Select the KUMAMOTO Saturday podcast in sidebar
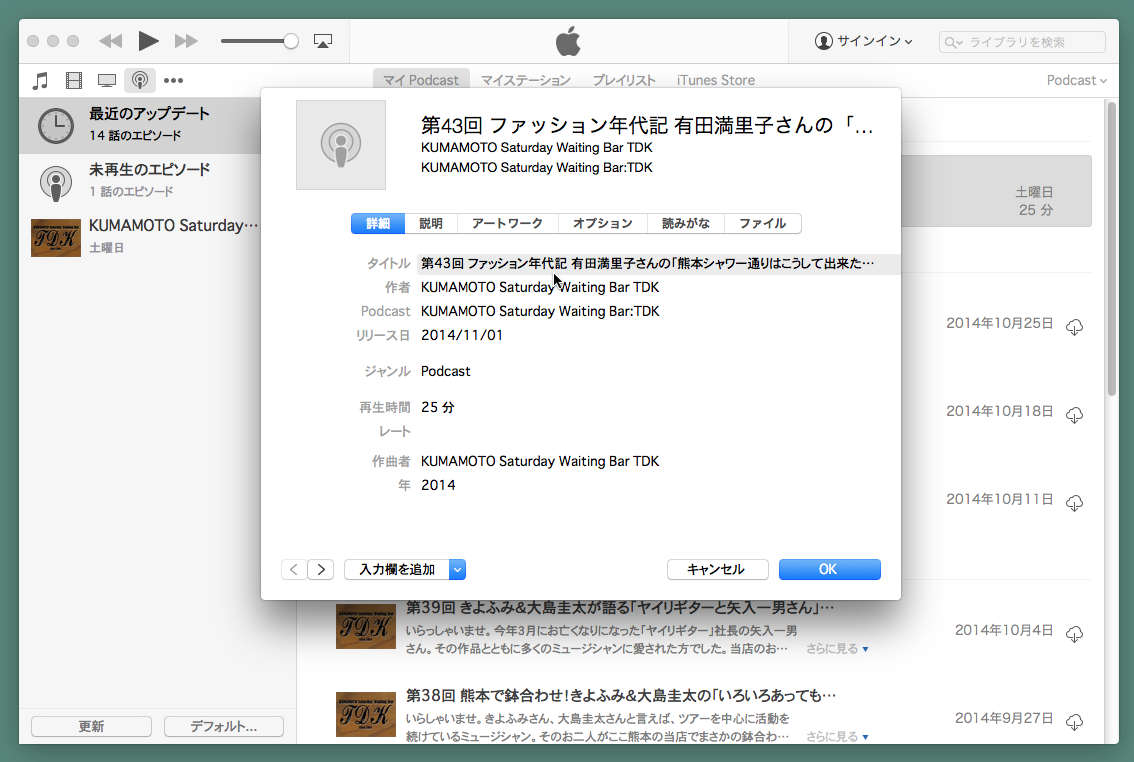This screenshot has width=1134, height=762. 140,236
